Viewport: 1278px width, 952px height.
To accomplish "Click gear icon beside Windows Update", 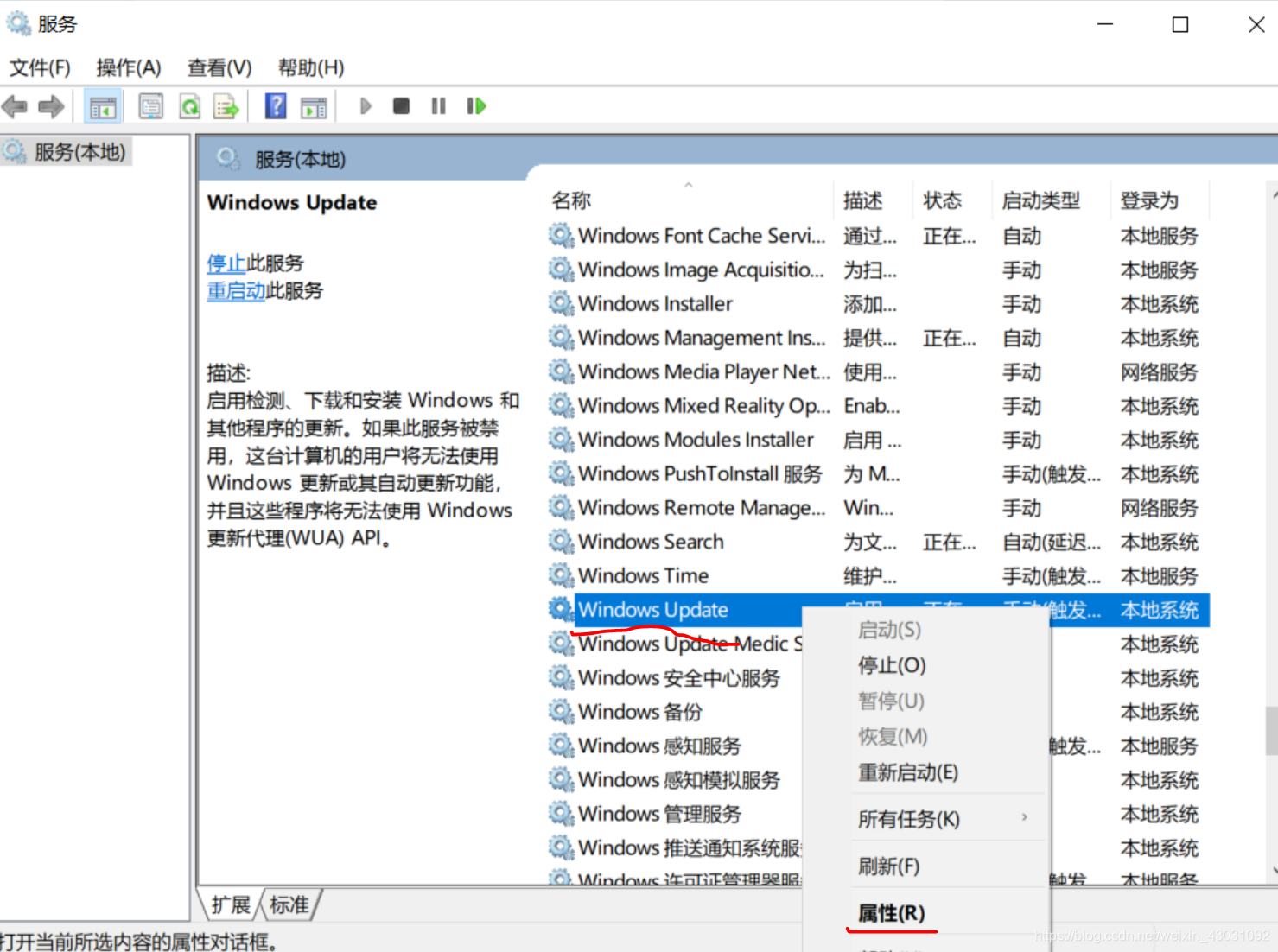I will 561,610.
